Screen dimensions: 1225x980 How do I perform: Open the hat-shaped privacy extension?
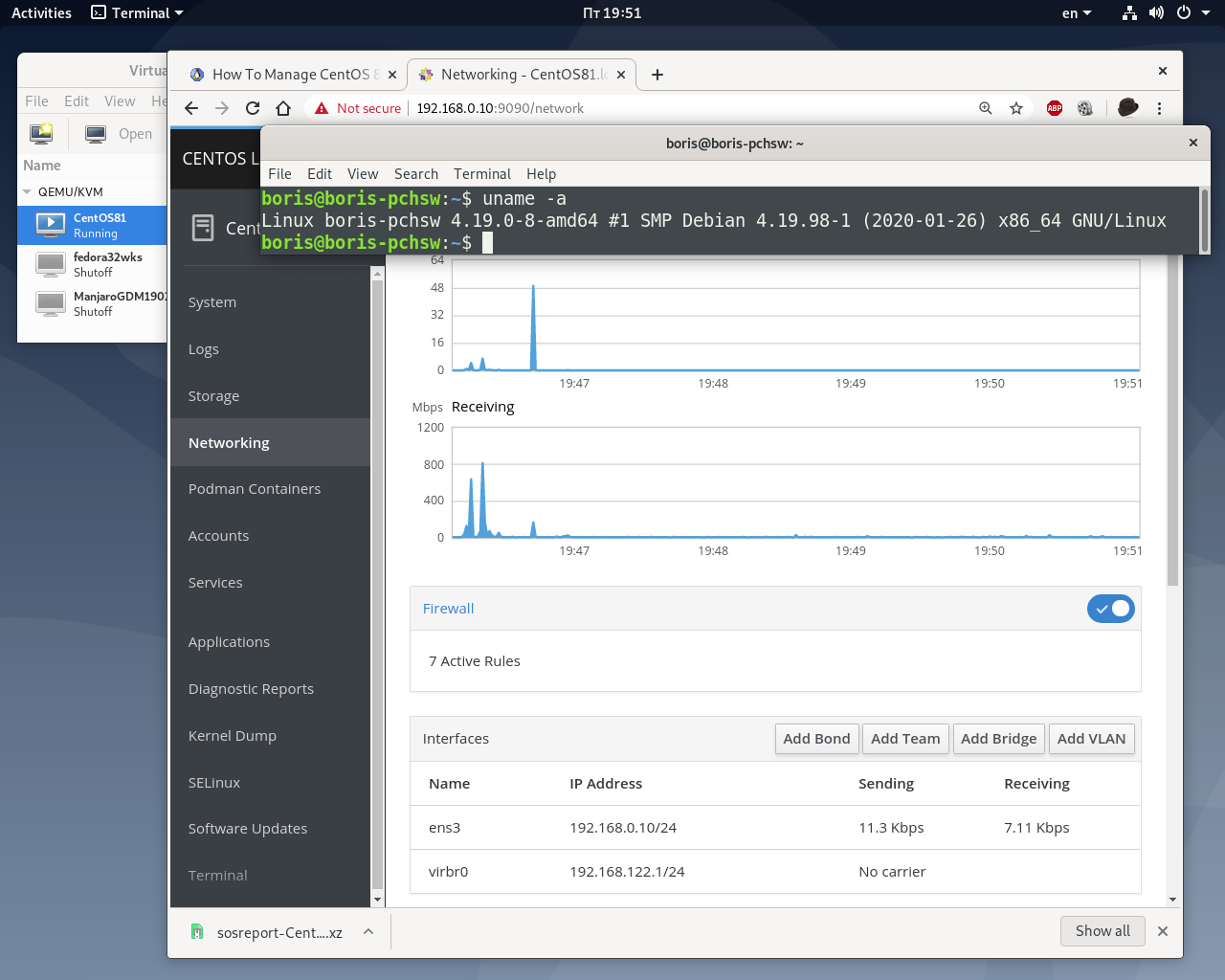click(x=1127, y=107)
